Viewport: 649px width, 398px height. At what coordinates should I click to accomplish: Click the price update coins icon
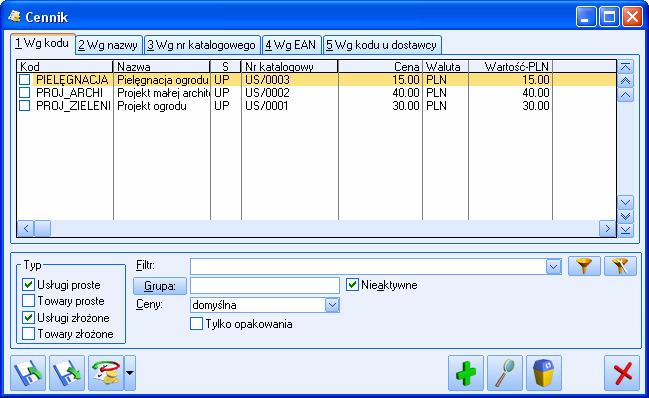coord(106,373)
